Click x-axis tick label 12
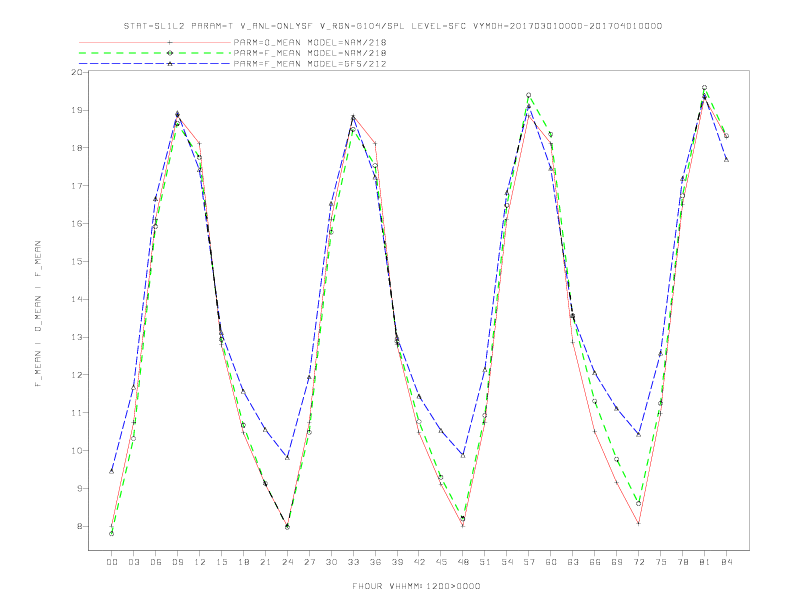 pyautogui.click(x=200, y=562)
